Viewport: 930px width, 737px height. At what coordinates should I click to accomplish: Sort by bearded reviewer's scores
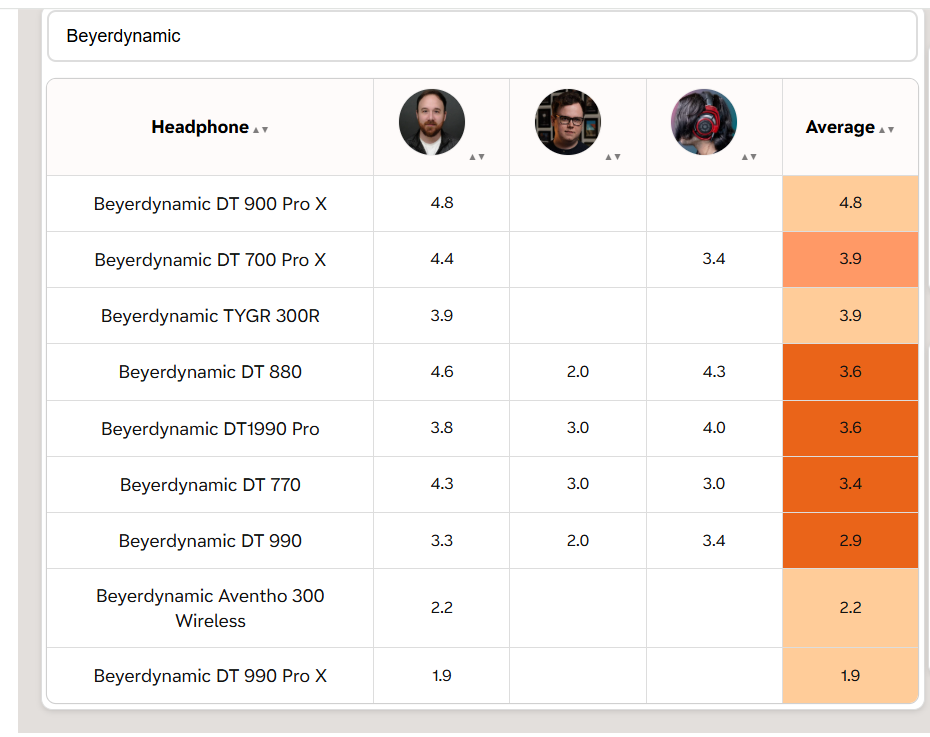(x=477, y=157)
